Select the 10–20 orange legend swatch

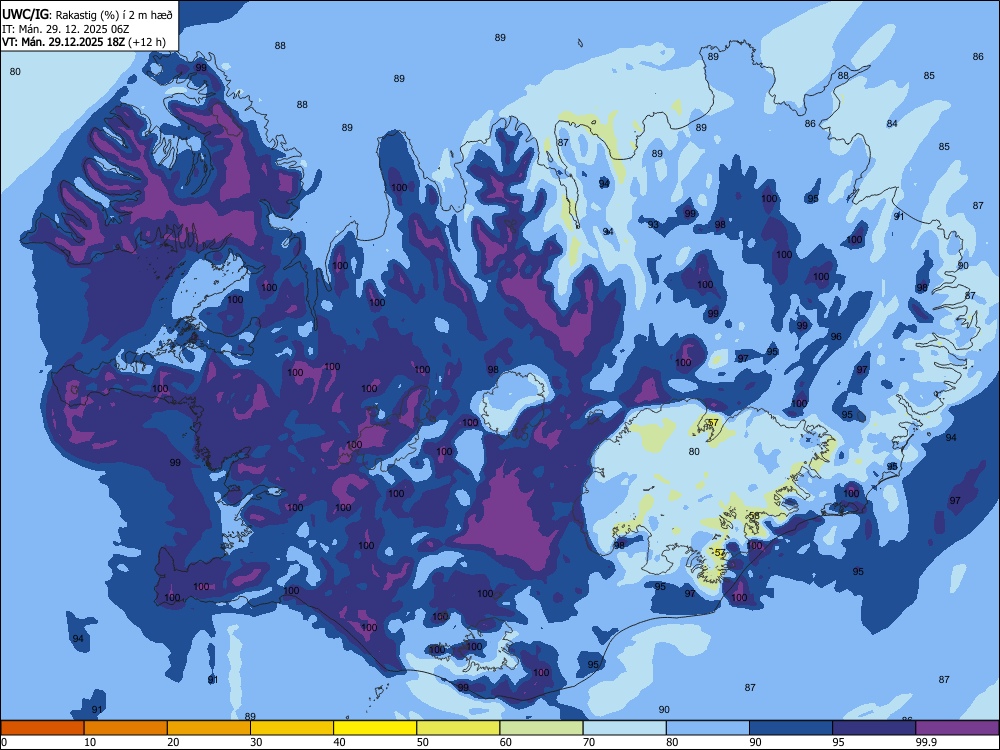(126, 728)
